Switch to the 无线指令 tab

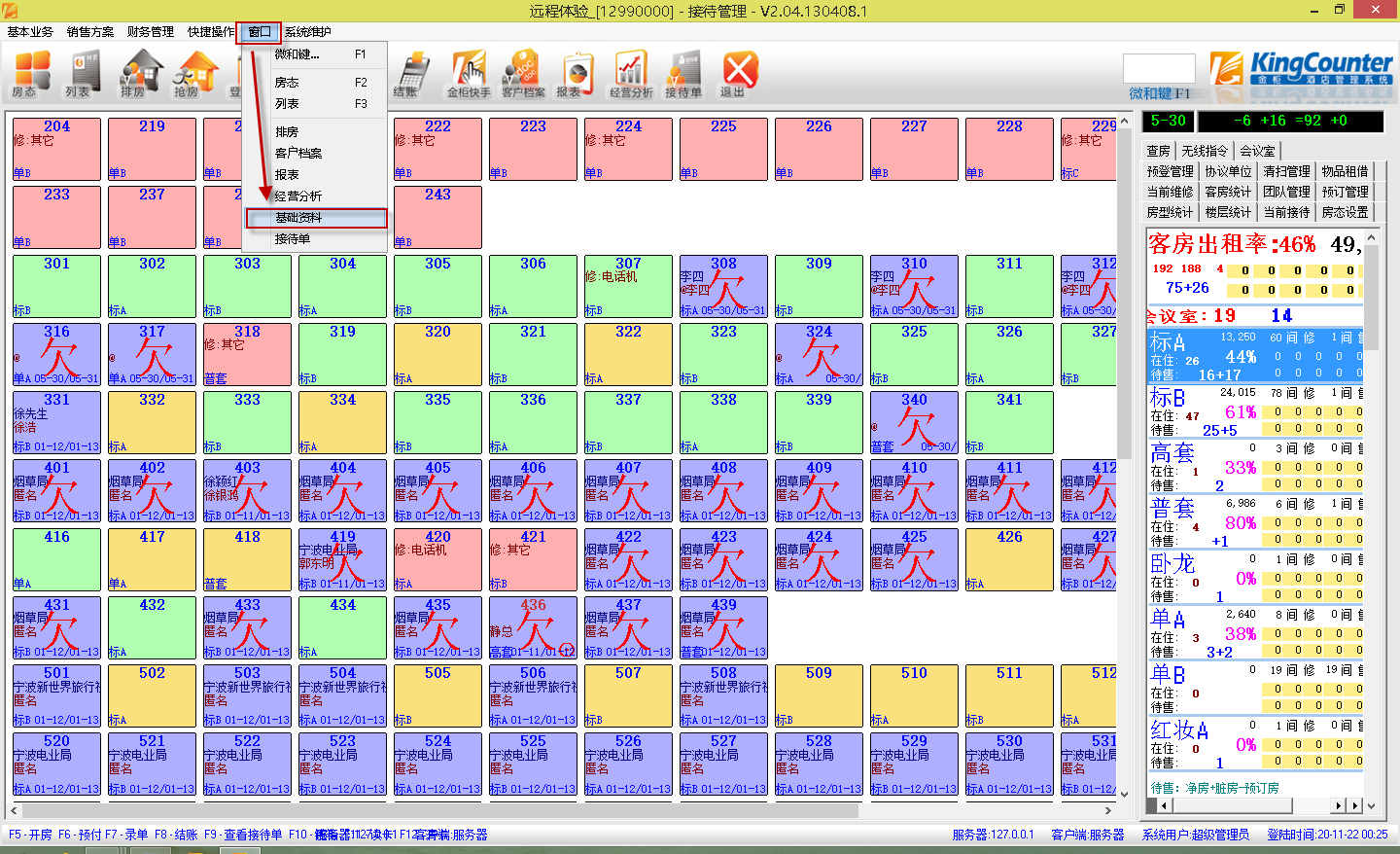click(x=1205, y=151)
